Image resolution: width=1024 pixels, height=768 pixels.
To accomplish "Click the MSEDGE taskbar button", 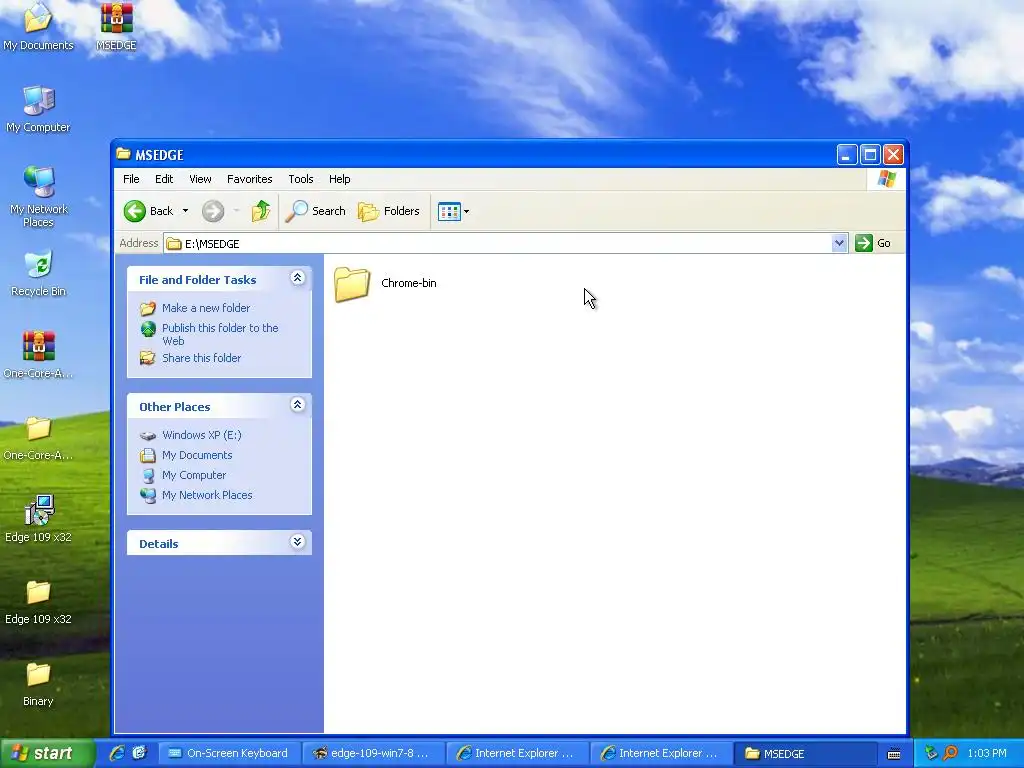I will (805, 754).
